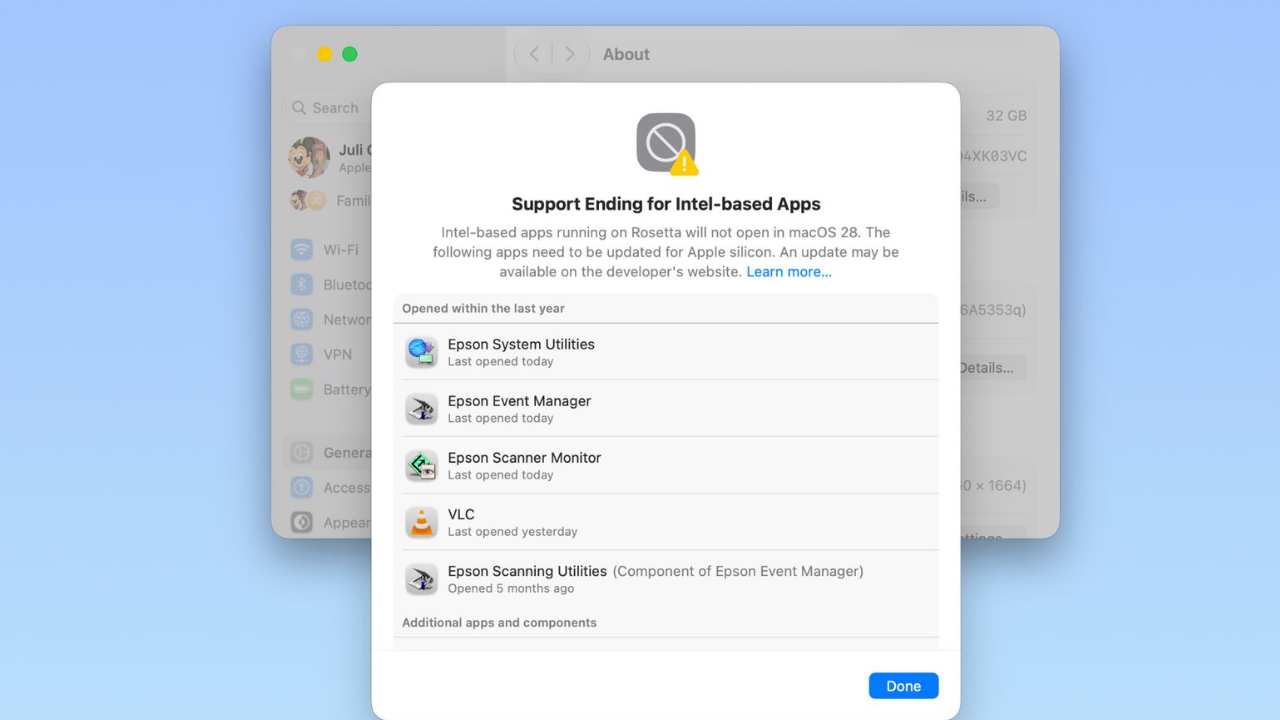Click the search magnifier icon in sidebar
The width and height of the screenshot is (1280, 720).
click(x=299, y=108)
